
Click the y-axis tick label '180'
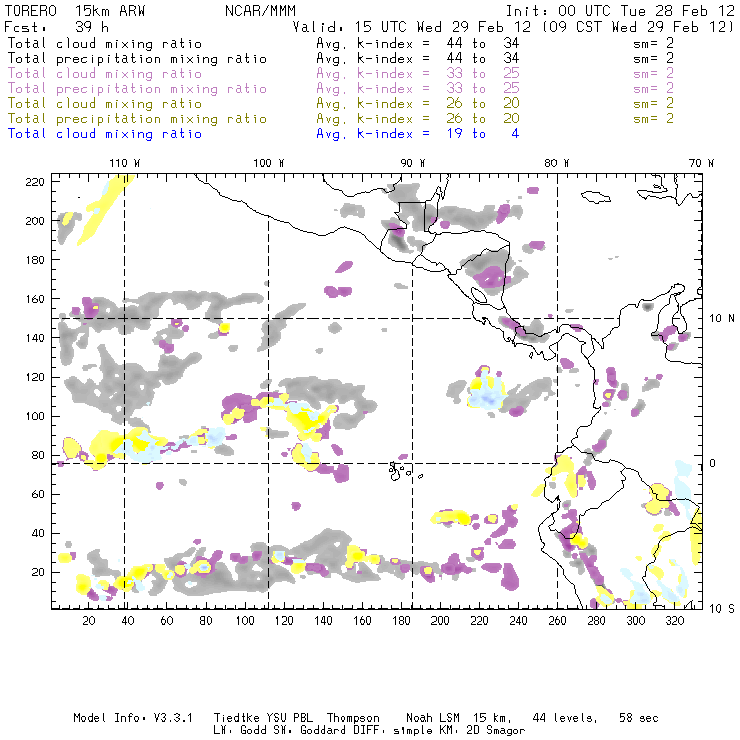(x=35, y=260)
